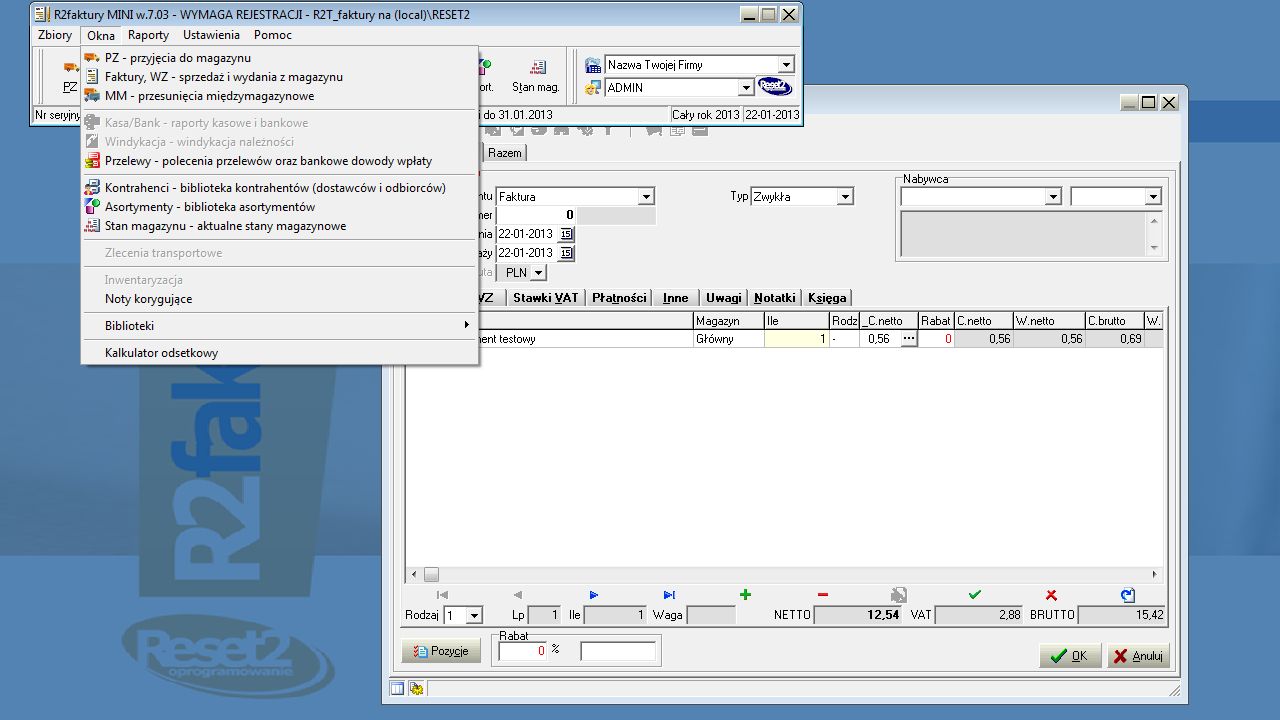The height and width of the screenshot is (720, 1280).
Task: Open Kalkulator odsetkowy from the menu
Action: (279, 353)
